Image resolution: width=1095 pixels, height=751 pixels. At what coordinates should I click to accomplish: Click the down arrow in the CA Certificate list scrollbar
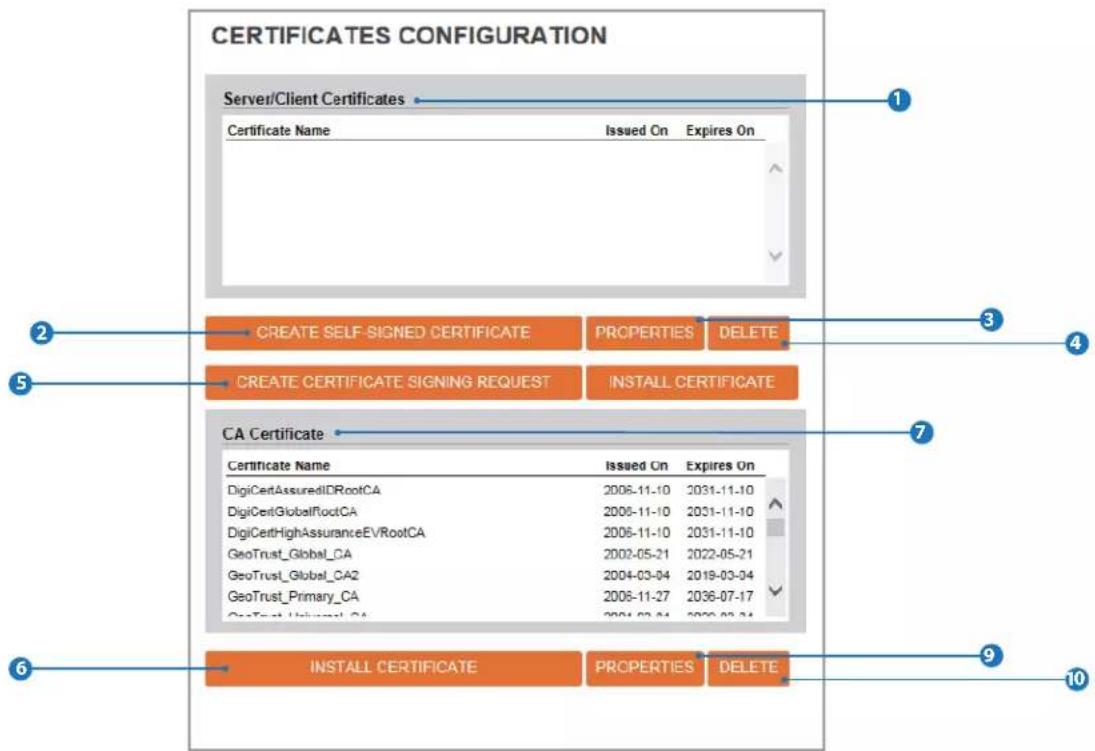click(x=775, y=591)
